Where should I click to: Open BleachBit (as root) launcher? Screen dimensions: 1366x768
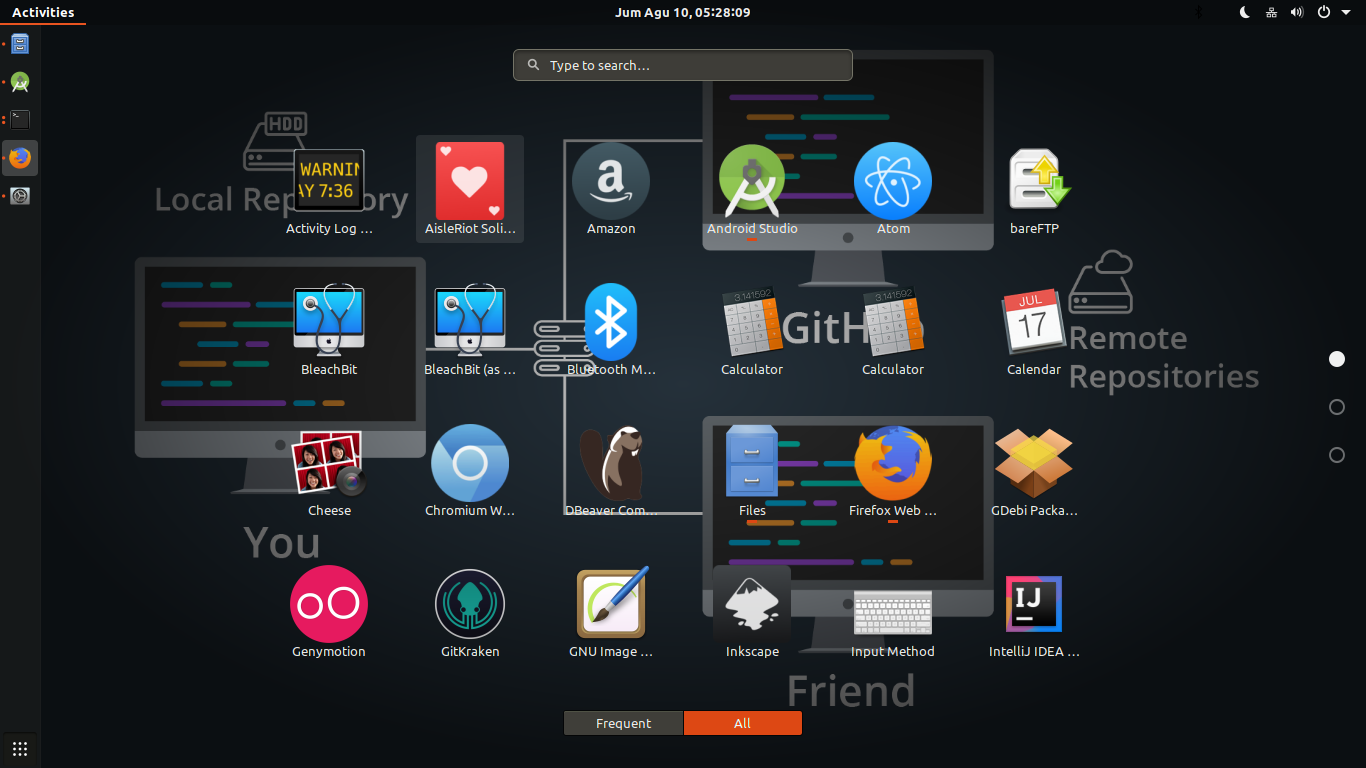(470, 331)
